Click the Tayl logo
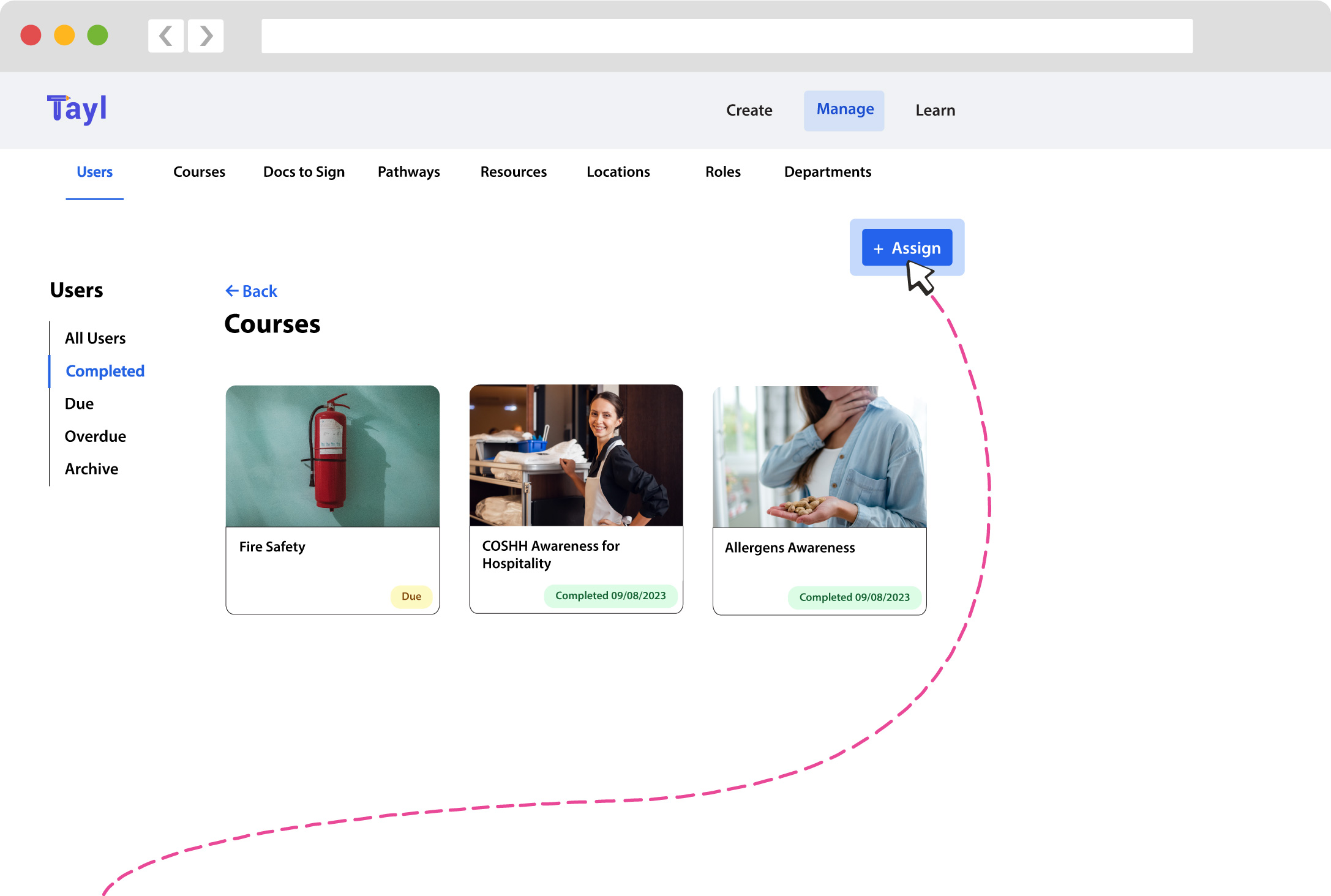1331x896 pixels. (x=77, y=110)
